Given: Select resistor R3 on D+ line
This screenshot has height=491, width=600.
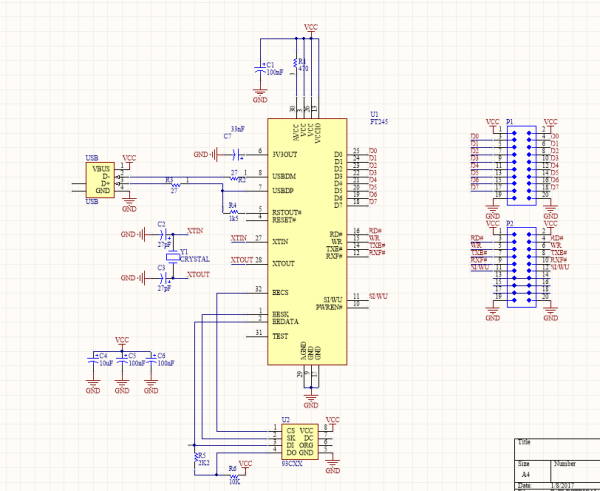Looking at the screenshot, I should pyautogui.click(x=174, y=184).
